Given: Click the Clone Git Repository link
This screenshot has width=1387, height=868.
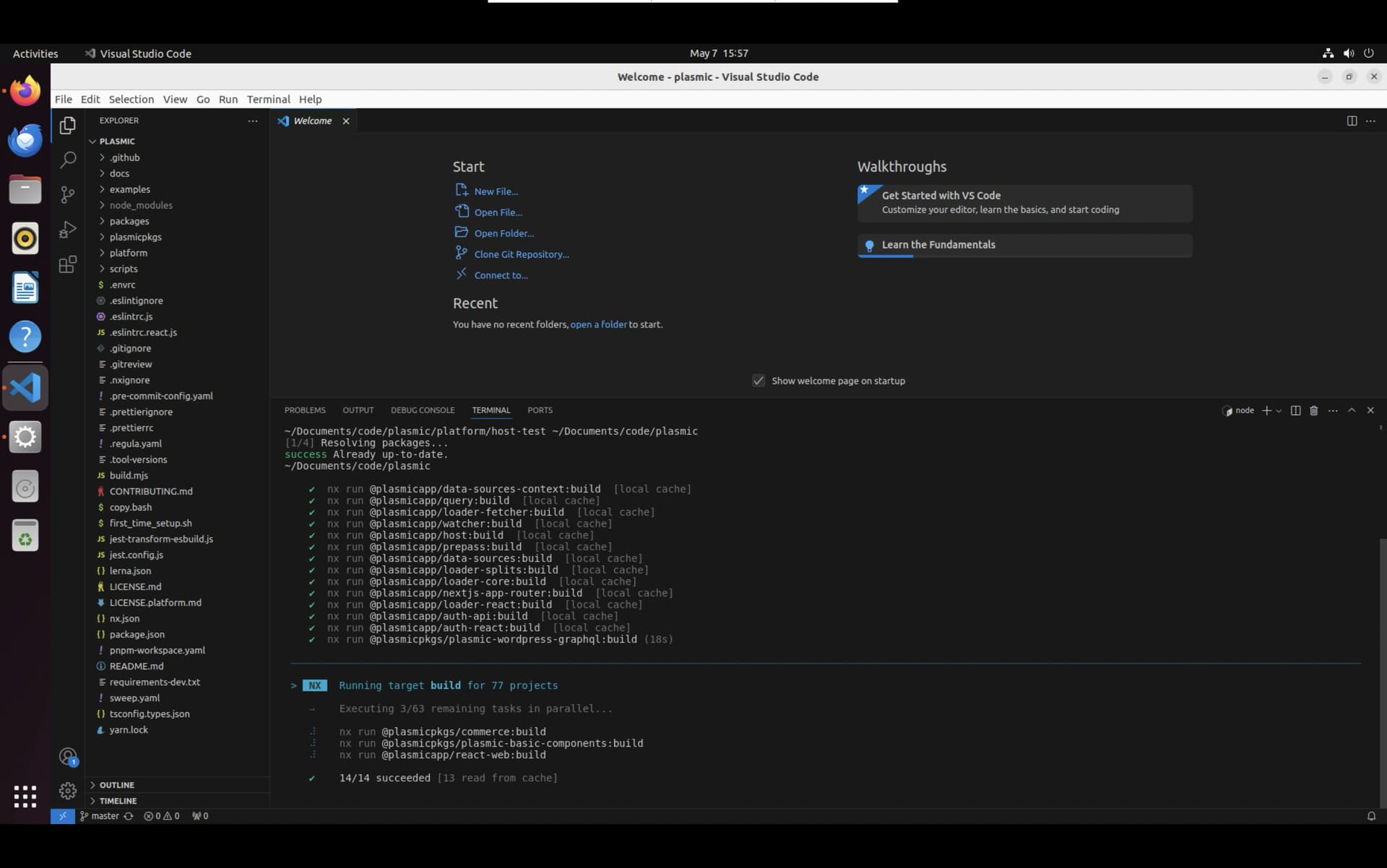Looking at the screenshot, I should pyautogui.click(x=522, y=254).
